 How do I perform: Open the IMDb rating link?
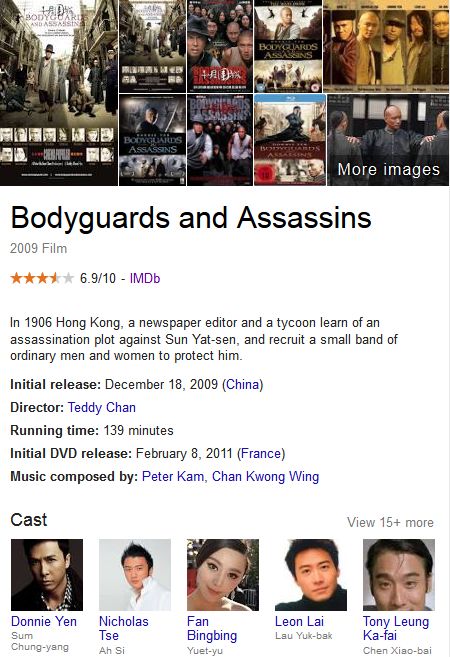[x=145, y=278]
